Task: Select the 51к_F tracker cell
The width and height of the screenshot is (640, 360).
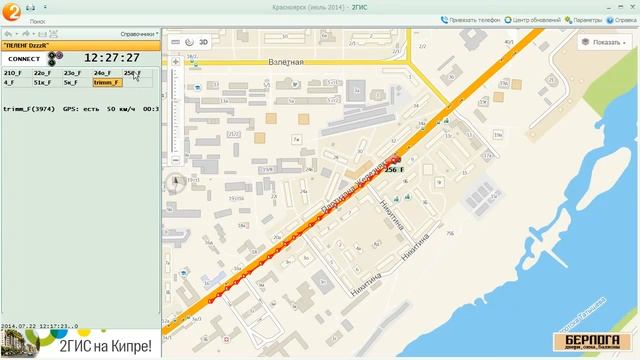Action: click(x=47, y=82)
